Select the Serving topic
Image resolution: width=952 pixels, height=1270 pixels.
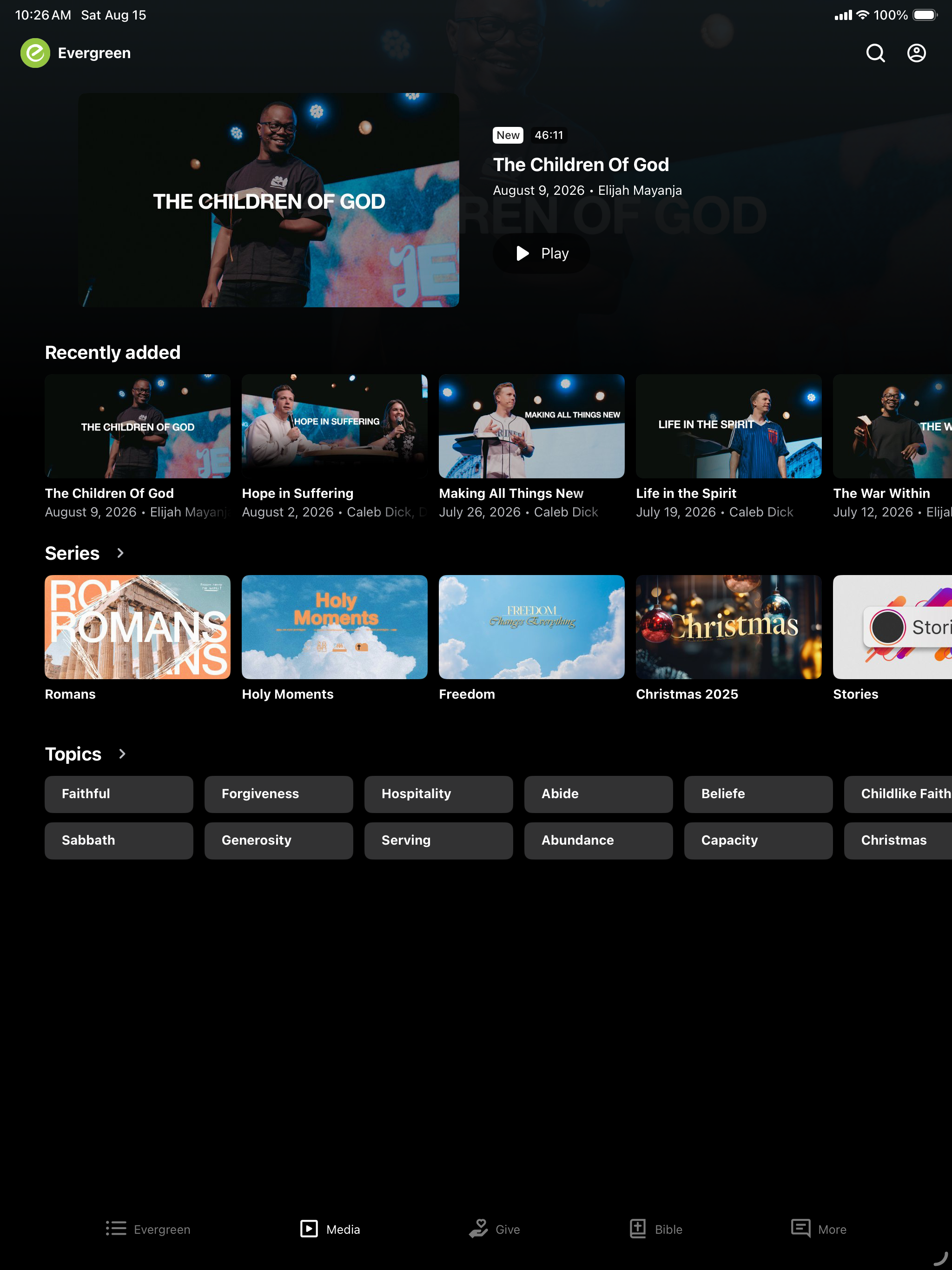click(439, 840)
